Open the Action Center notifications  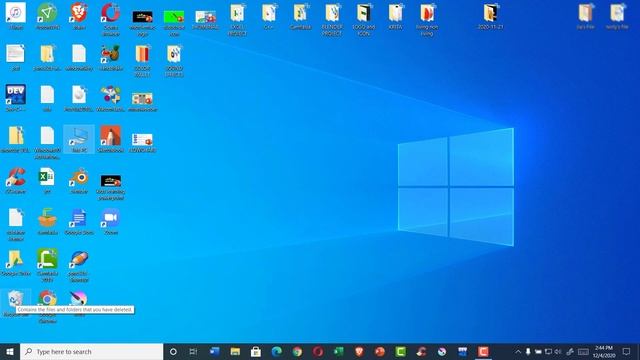point(627,351)
